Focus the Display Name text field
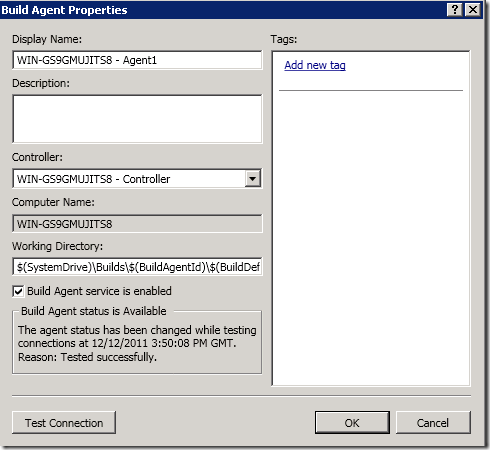This screenshot has width=490, height=450. pos(137,60)
